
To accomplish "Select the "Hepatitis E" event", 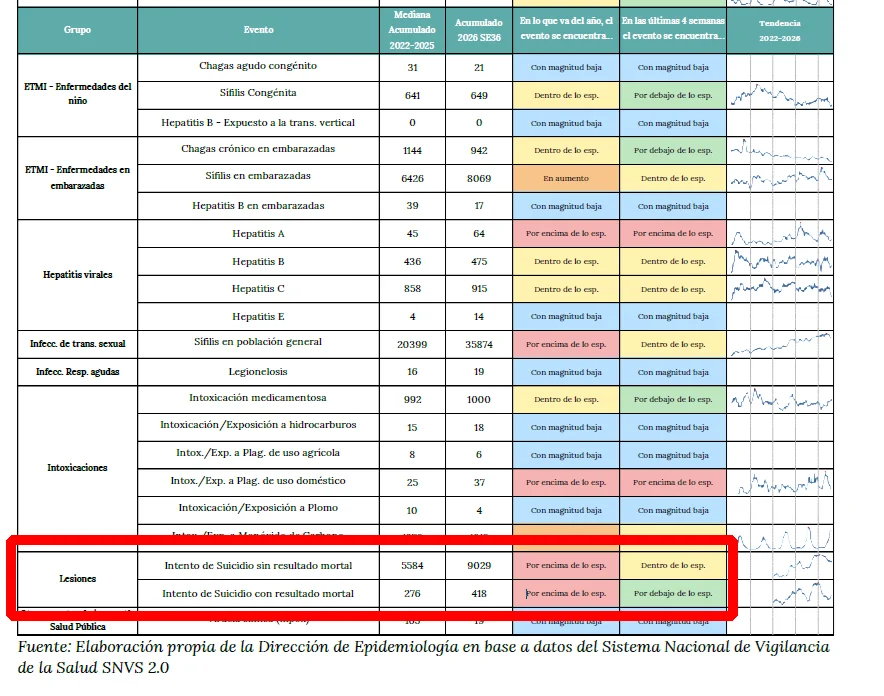I will (x=258, y=317).
